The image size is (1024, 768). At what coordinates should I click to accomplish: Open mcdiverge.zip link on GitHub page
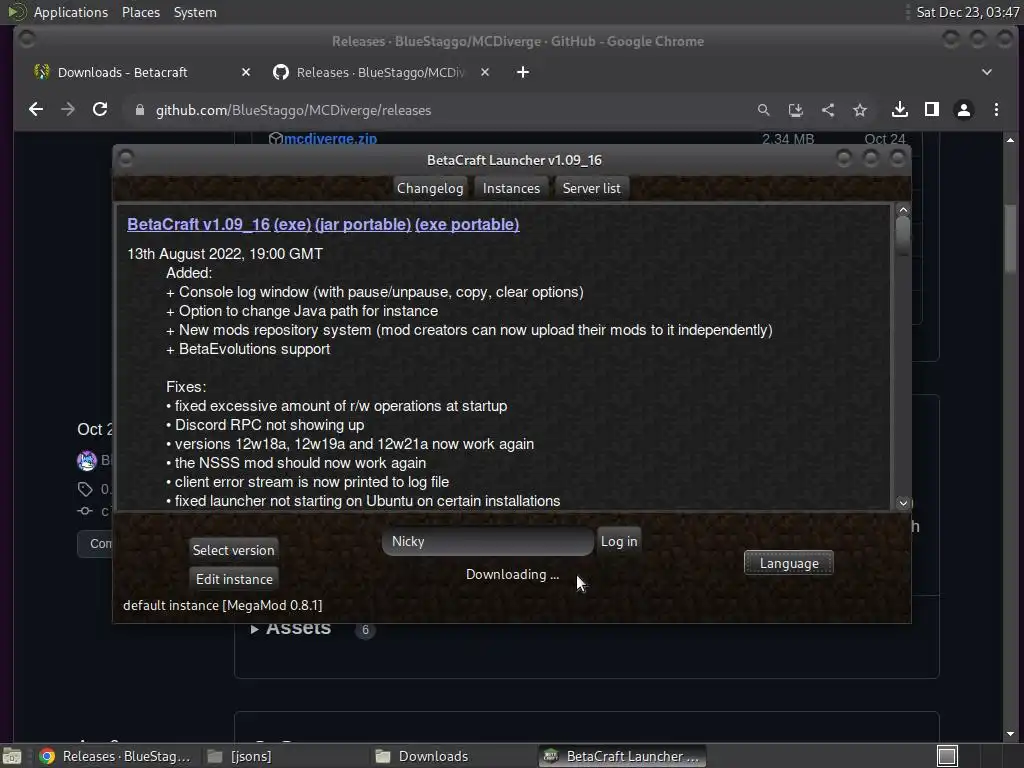pyautogui.click(x=330, y=138)
